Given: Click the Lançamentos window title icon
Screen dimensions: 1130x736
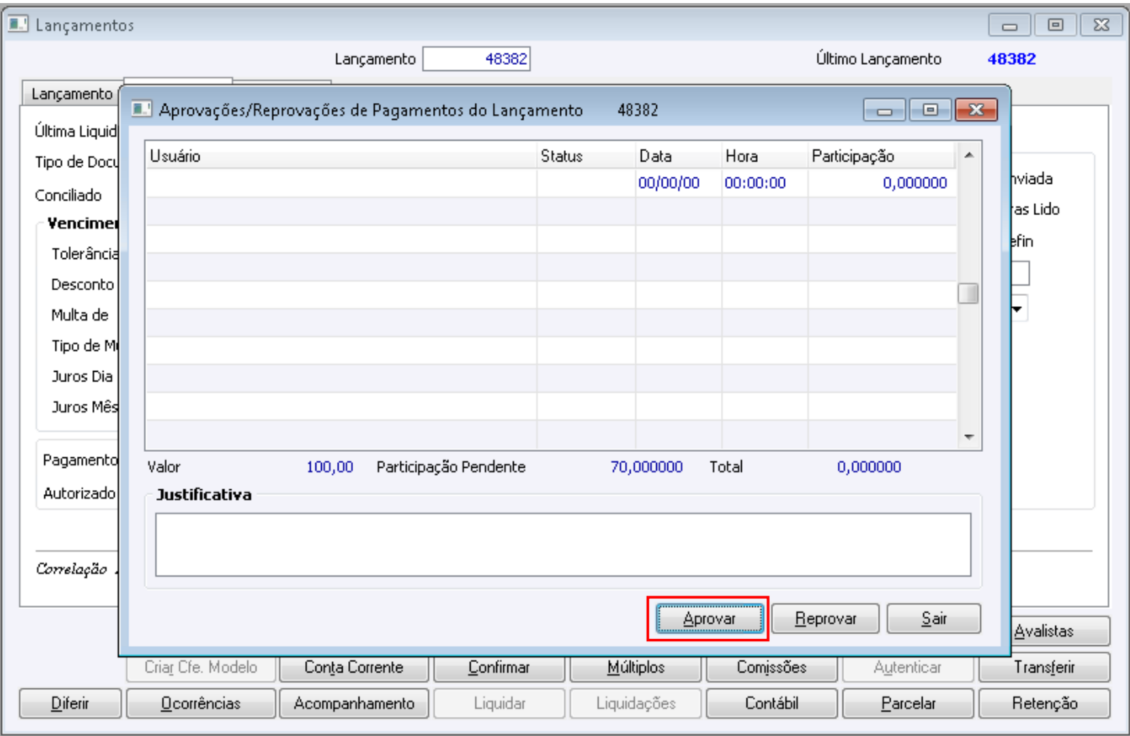Looking at the screenshot, I should (18, 25).
